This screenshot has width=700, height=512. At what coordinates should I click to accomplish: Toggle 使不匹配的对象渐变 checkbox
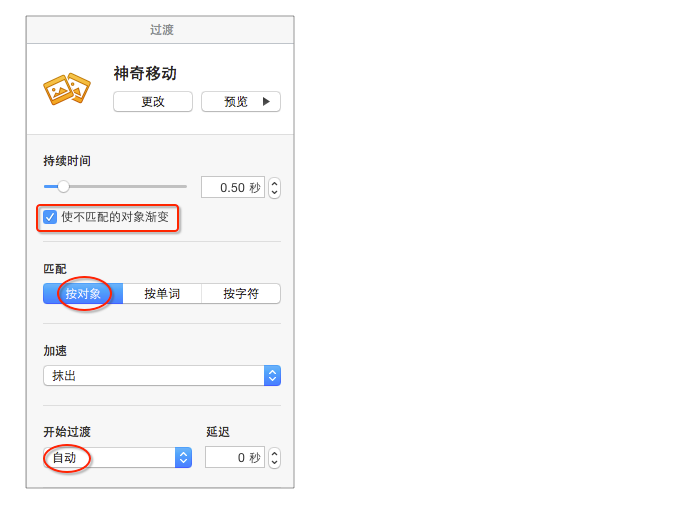[50, 217]
